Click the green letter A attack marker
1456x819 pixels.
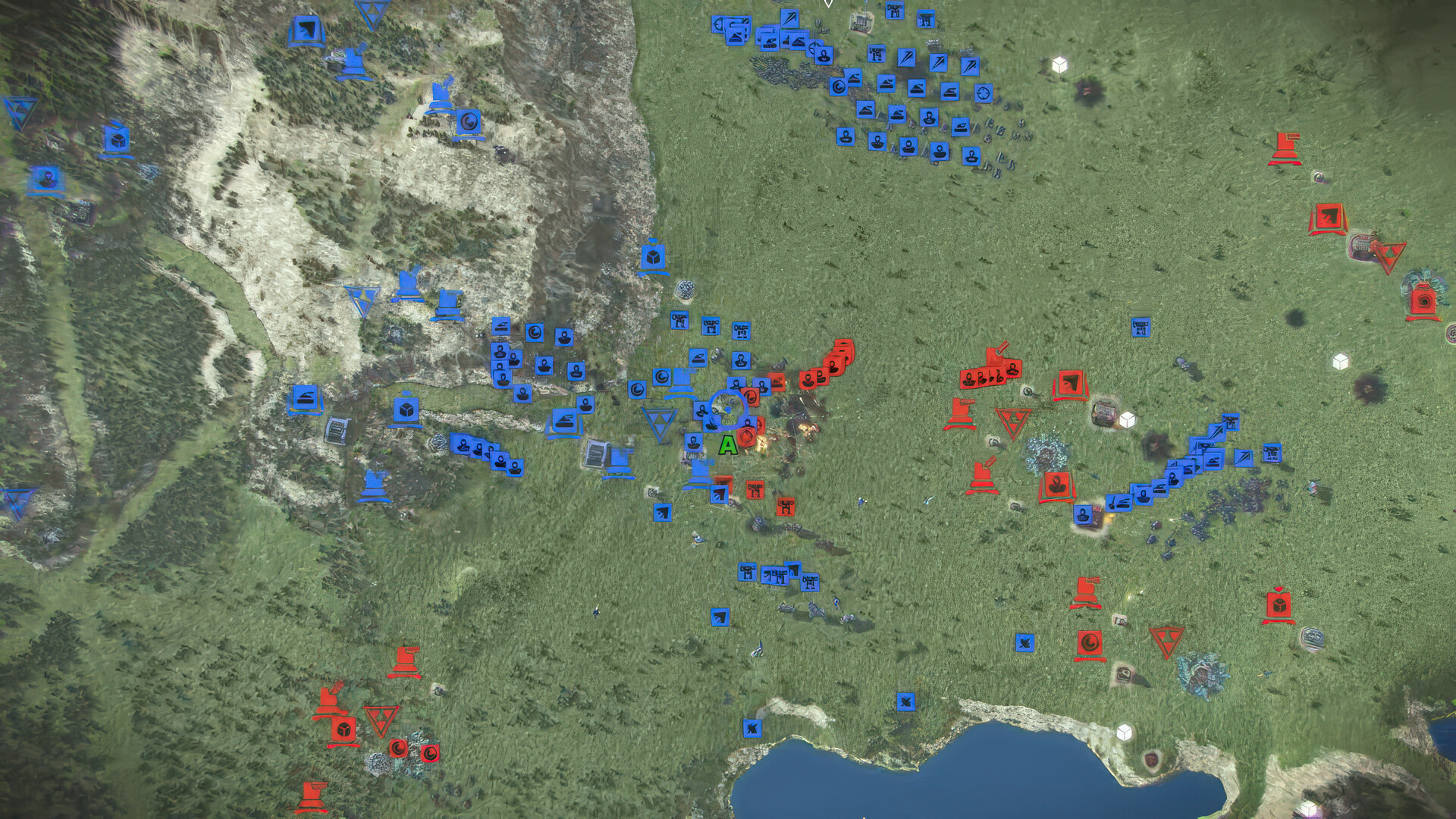point(727,446)
